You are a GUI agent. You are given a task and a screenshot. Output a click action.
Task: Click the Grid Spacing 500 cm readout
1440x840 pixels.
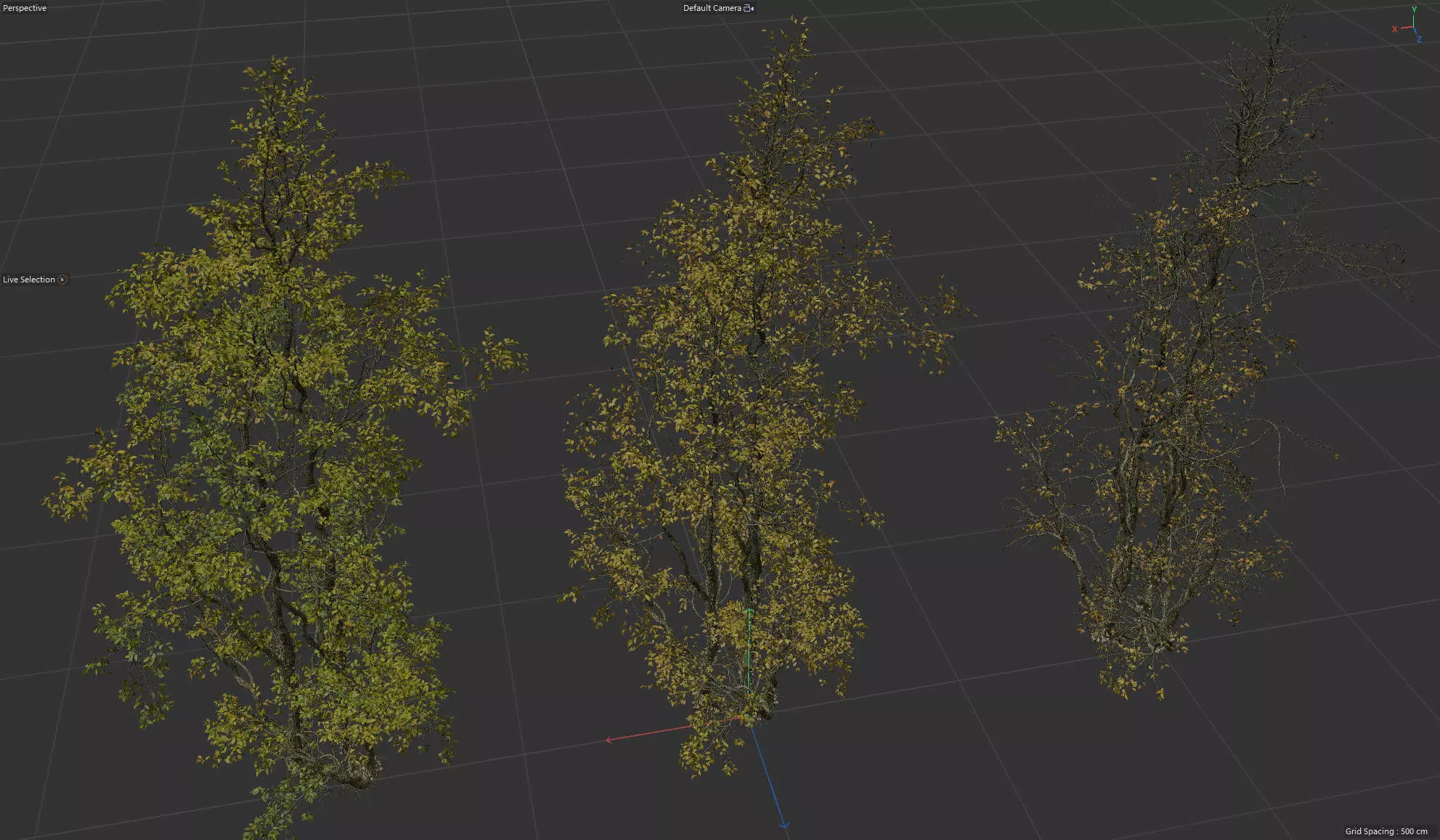1386,831
